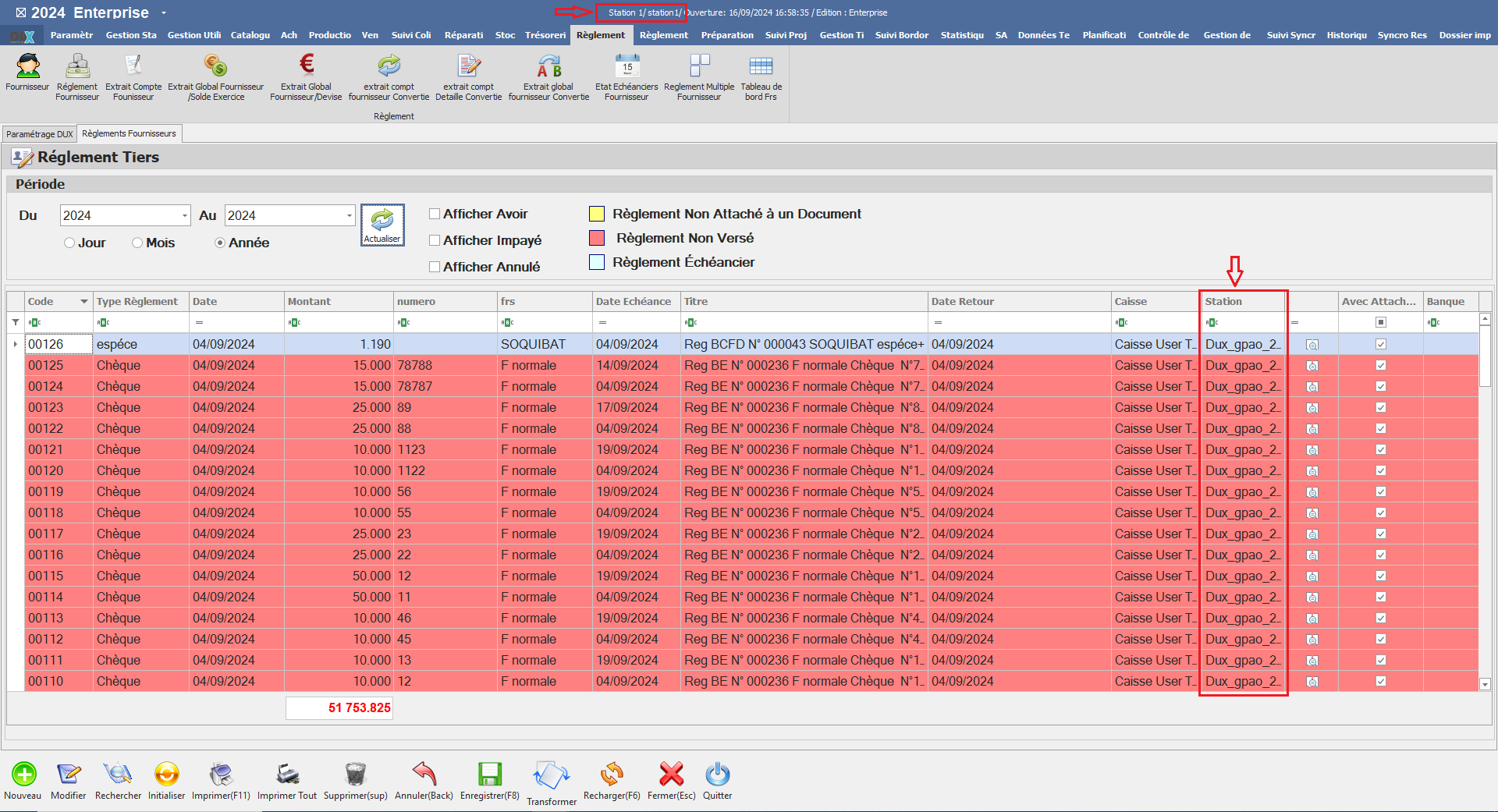Open the Historiqu menu
The image size is (1498, 812).
point(1347,35)
